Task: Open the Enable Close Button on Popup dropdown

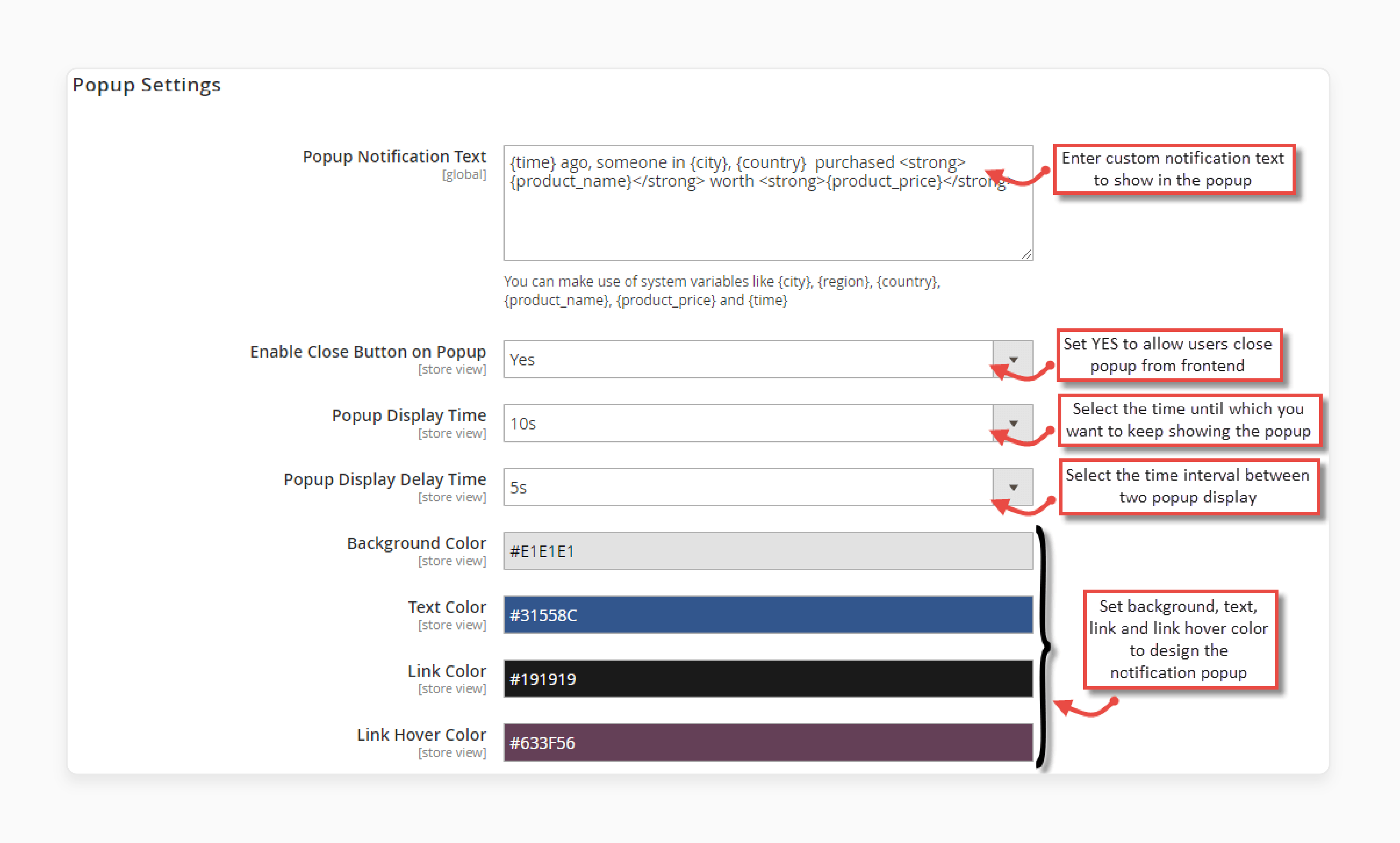Action: (x=768, y=359)
